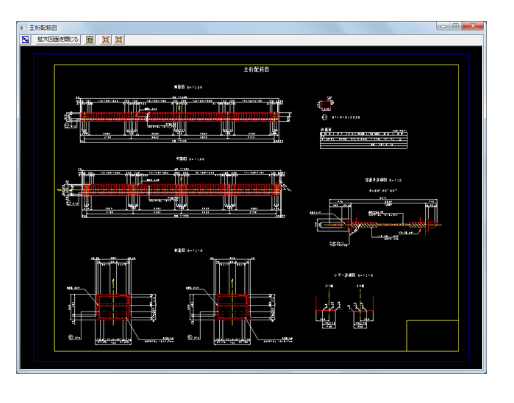Click the 拡大図面を閉じる button
Screen dimensions: 514x403
58,39
